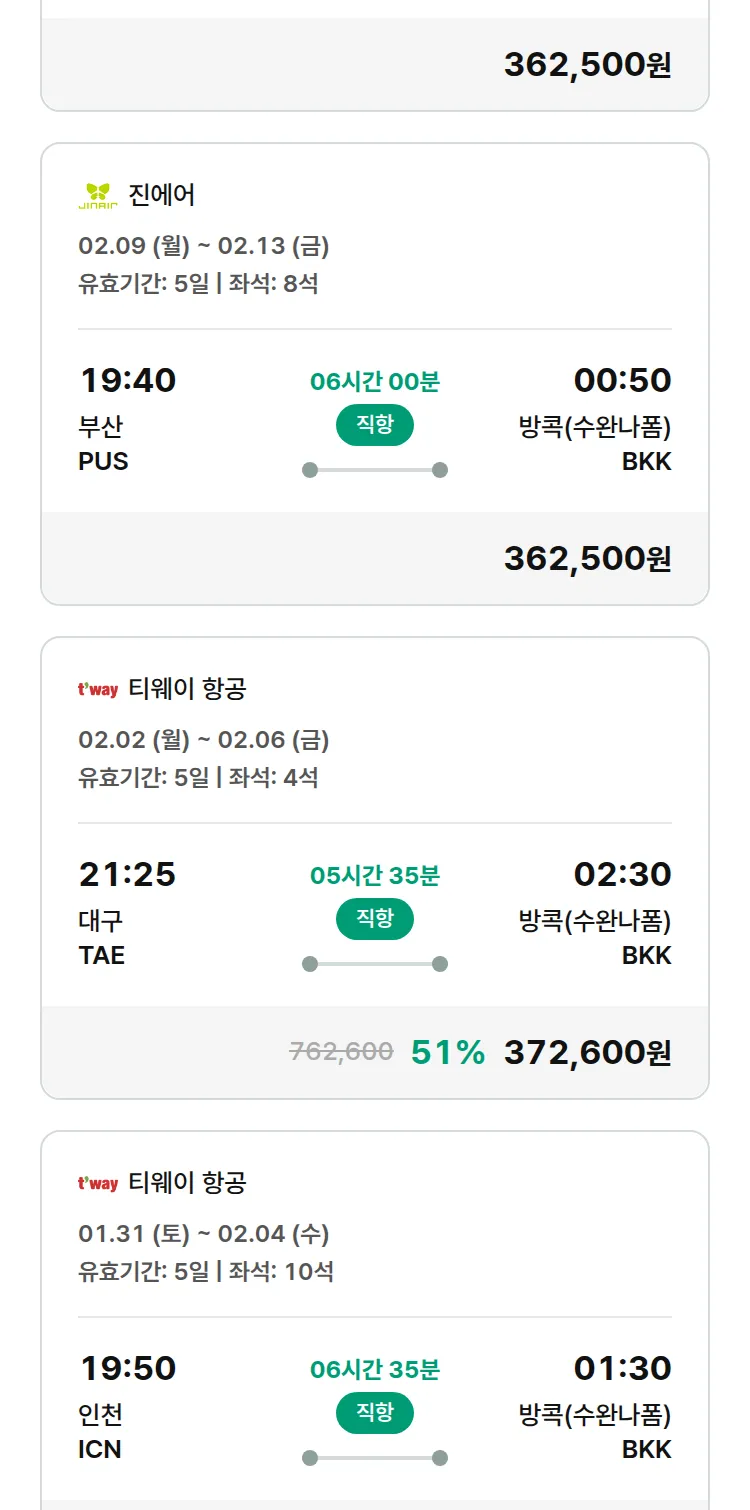This screenshot has height=1510, width=750.
Task: Click route line under Daegu flight duration
Action: [x=374, y=964]
